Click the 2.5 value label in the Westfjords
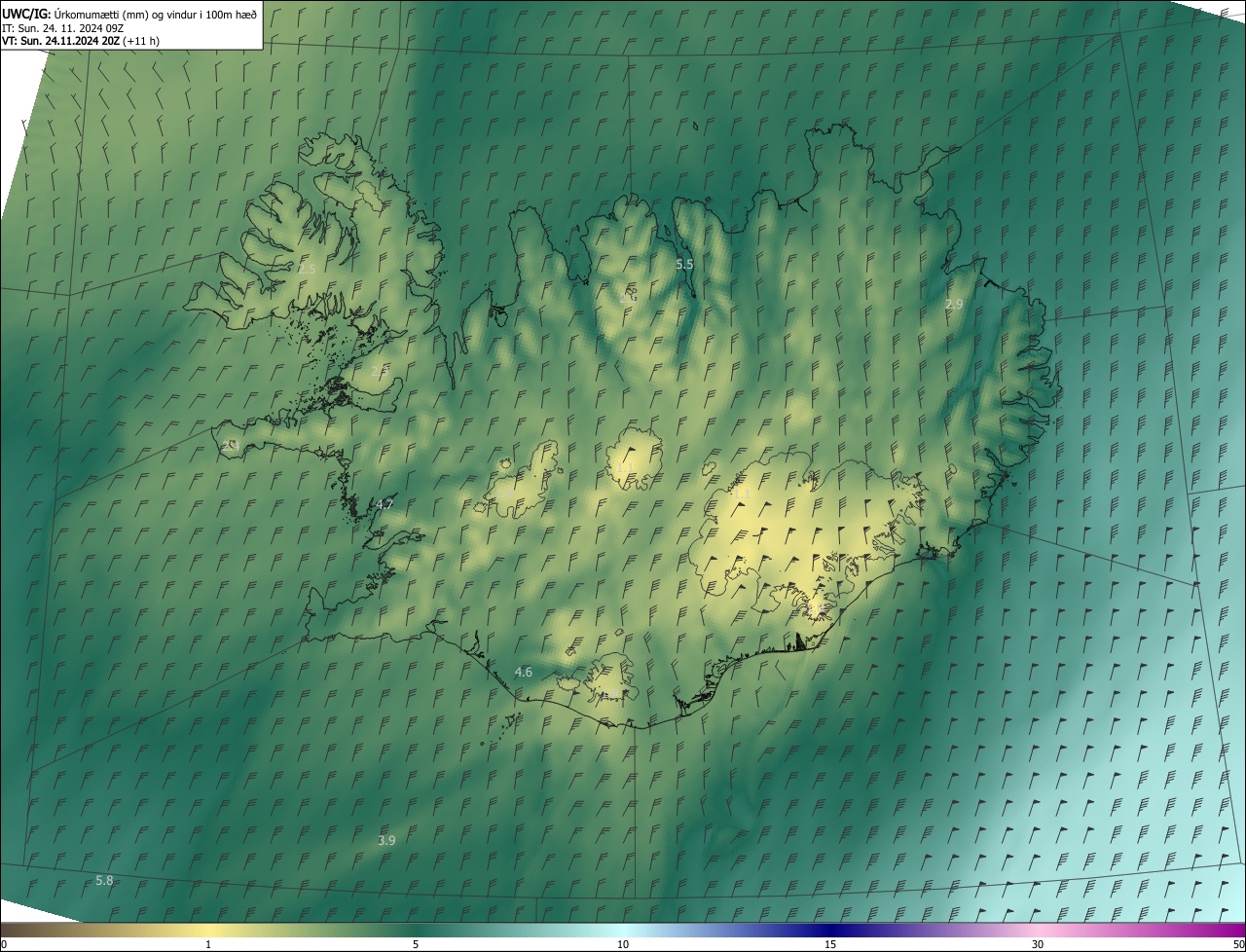 [308, 268]
